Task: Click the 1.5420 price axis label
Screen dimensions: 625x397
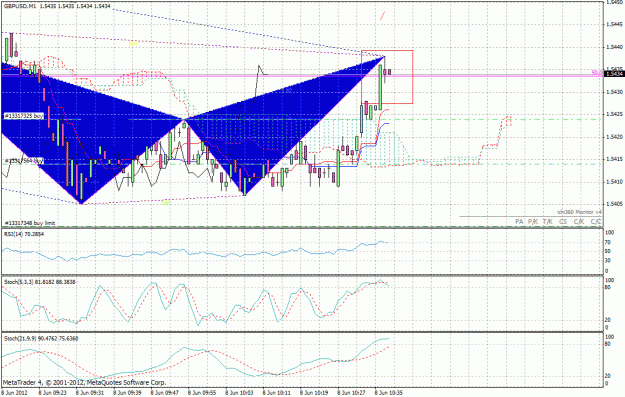Action: click(x=614, y=137)
